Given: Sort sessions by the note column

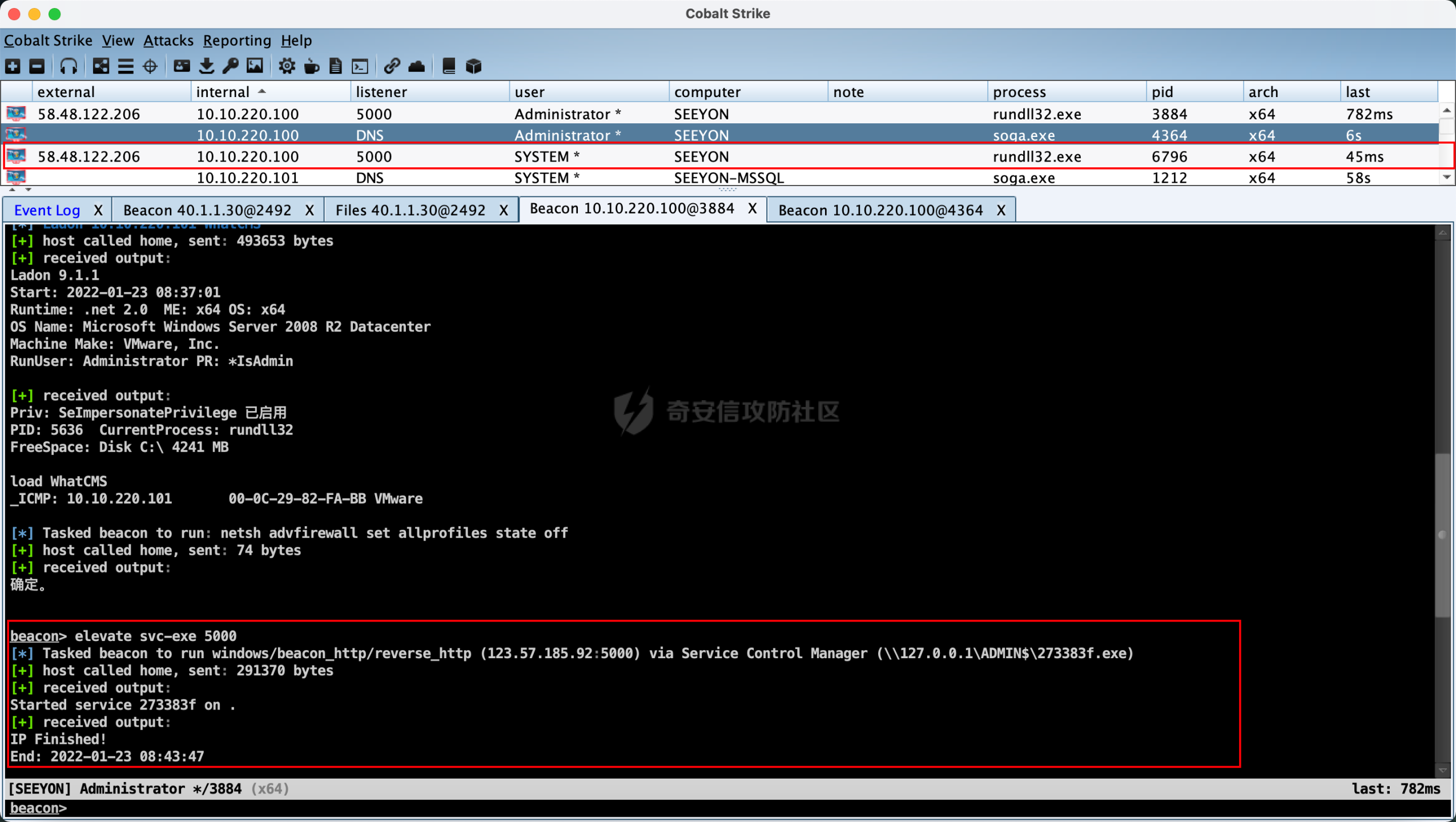Looking at the screenshot, I should (908, 92).
